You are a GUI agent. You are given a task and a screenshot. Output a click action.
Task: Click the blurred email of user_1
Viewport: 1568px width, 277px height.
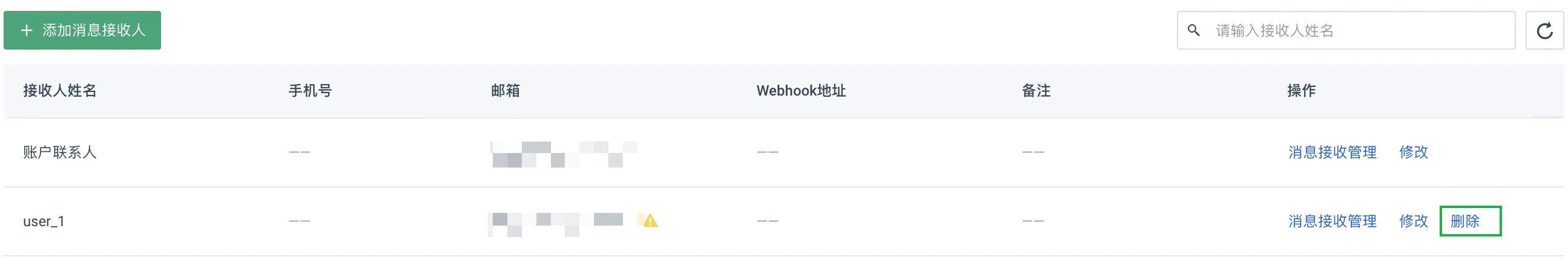coord(556,224)
